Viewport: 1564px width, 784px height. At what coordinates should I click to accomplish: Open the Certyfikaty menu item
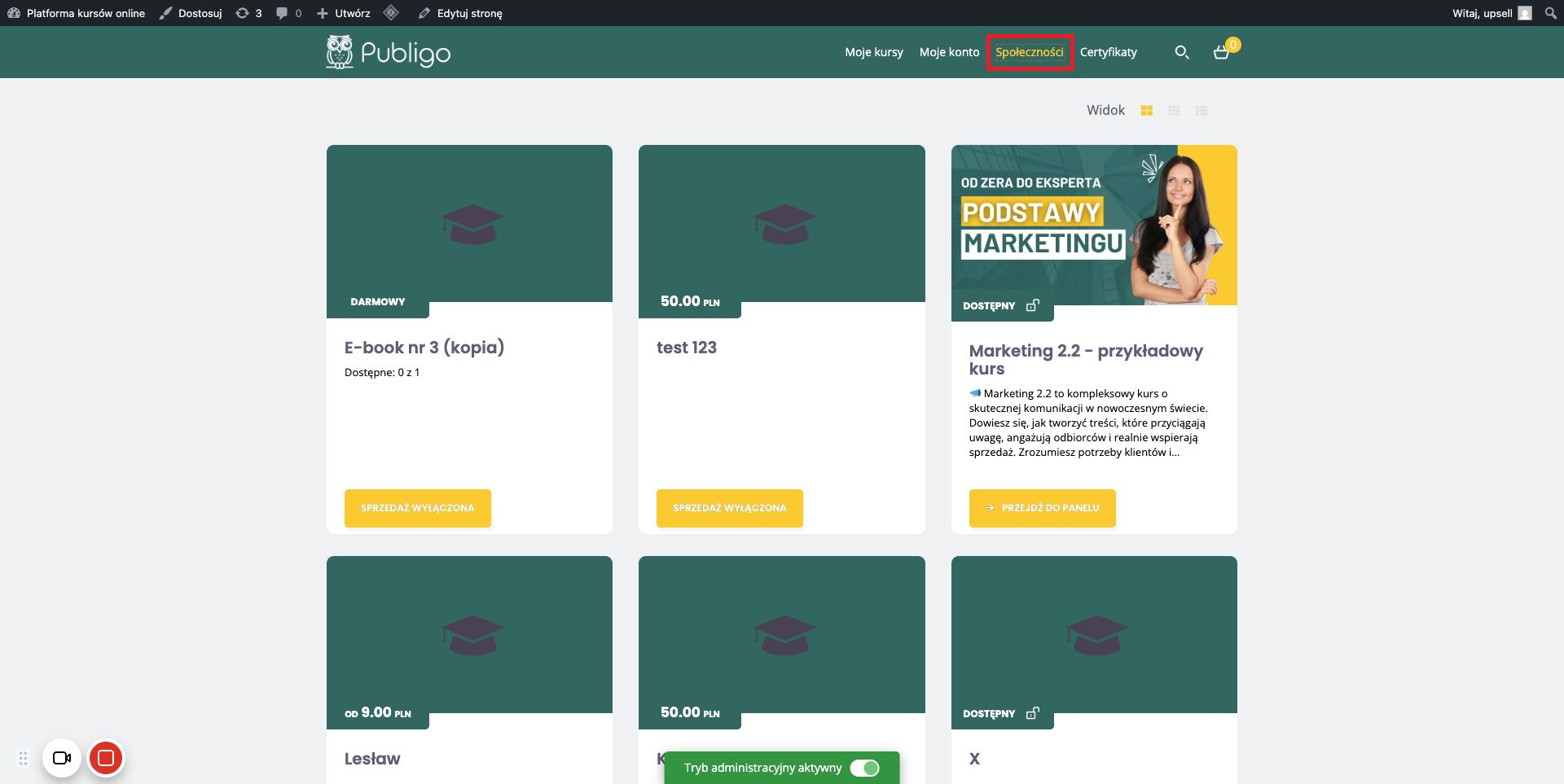(x=1108, y=52)
